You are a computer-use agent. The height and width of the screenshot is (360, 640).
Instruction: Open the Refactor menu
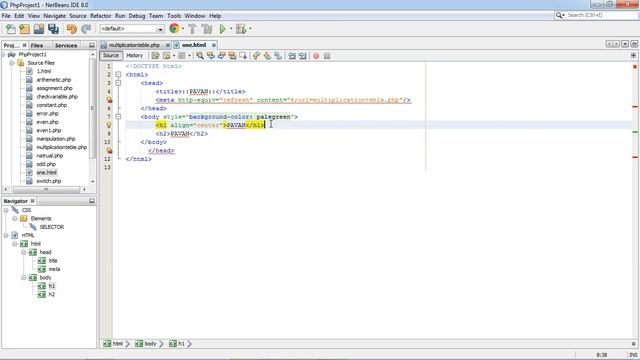100,16
